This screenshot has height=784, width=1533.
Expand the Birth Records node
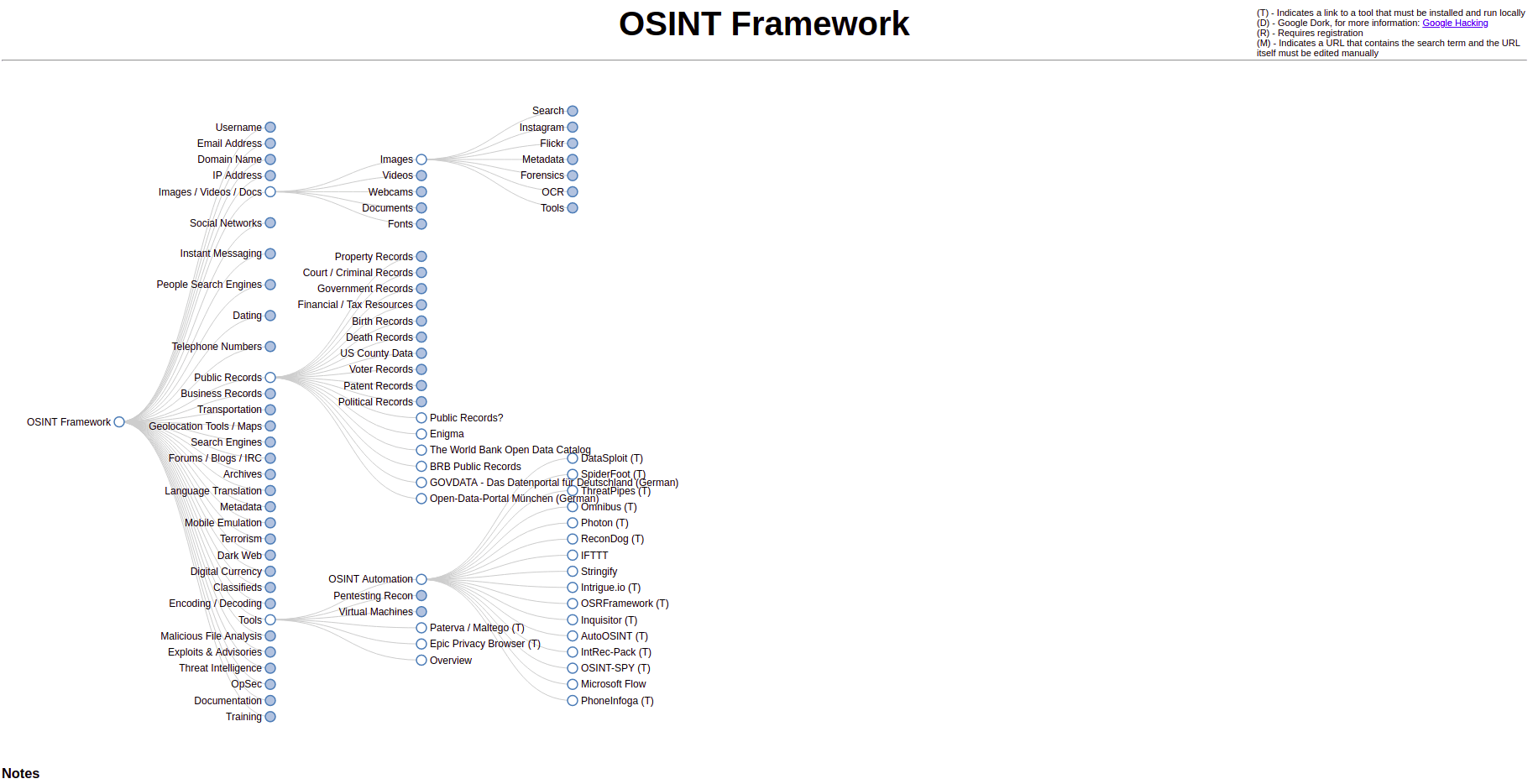point(421,321)
